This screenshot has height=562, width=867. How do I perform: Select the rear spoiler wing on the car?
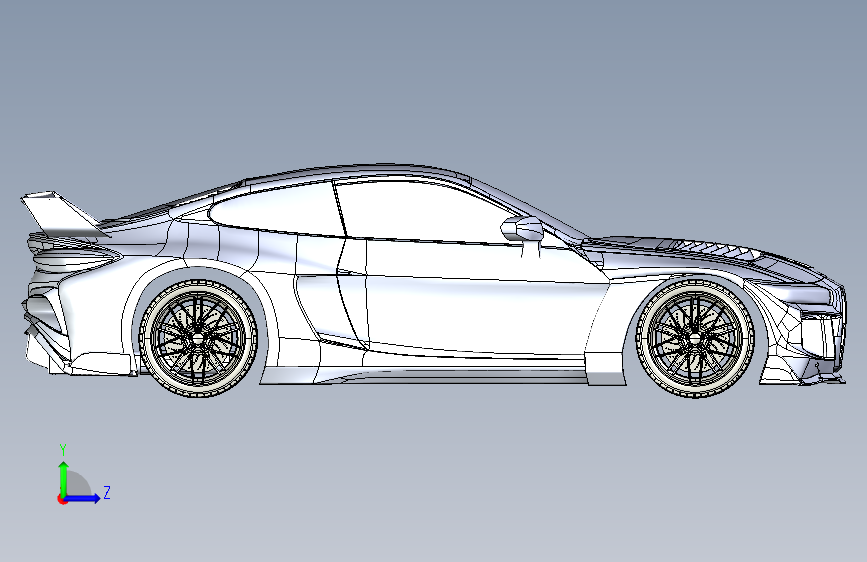pos(64,214)
